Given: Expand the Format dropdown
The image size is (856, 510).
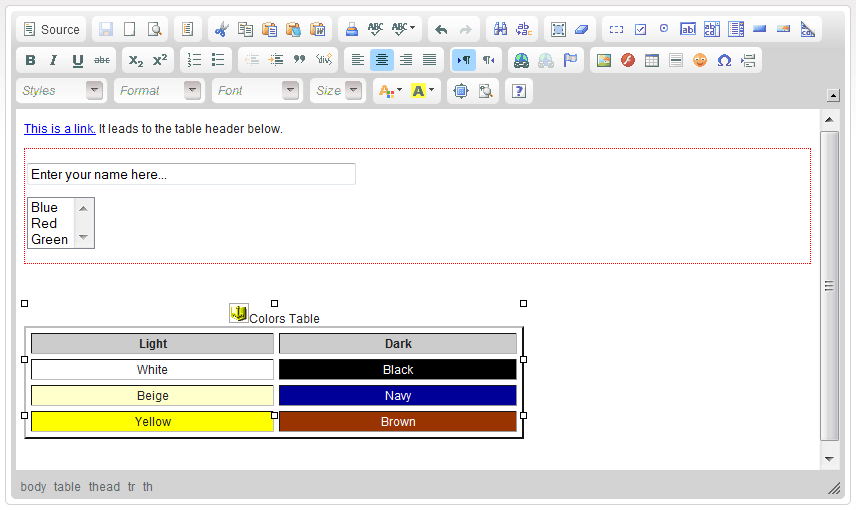Looking at the screenshot, I should pyautogui.click(x=160, y=91).
